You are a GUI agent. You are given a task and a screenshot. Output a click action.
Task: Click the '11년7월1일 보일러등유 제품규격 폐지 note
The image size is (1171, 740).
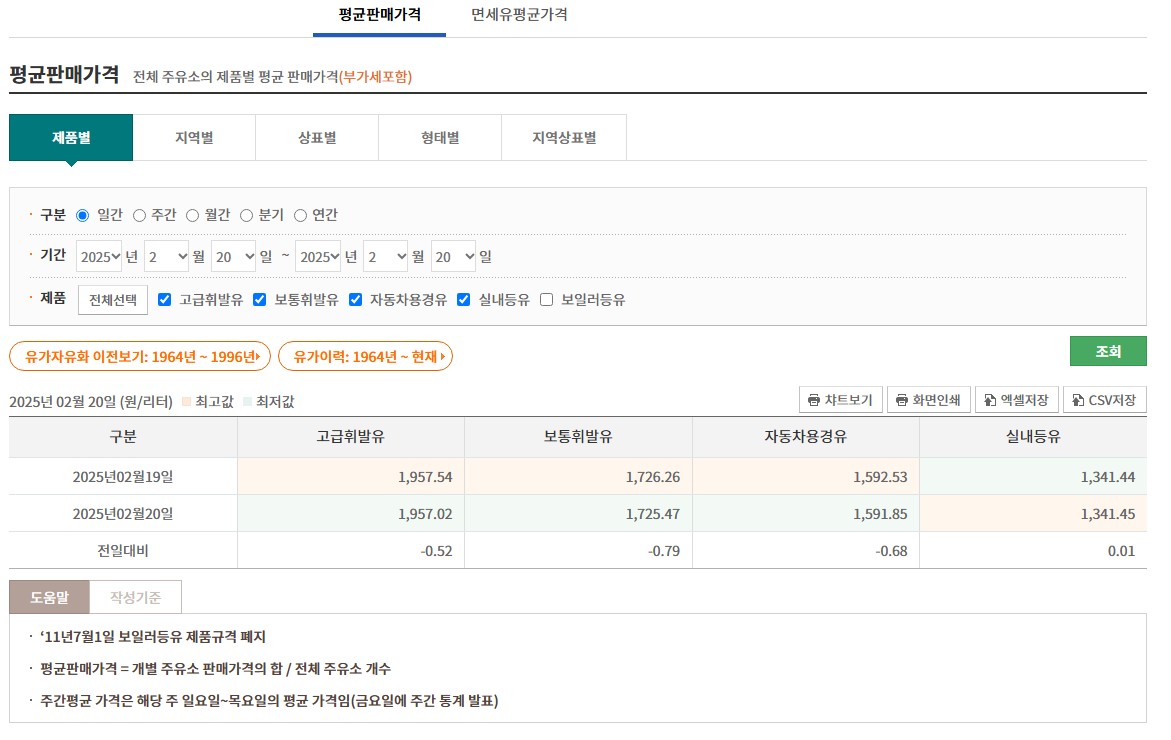pyautogui.click(x=152, y=637)
